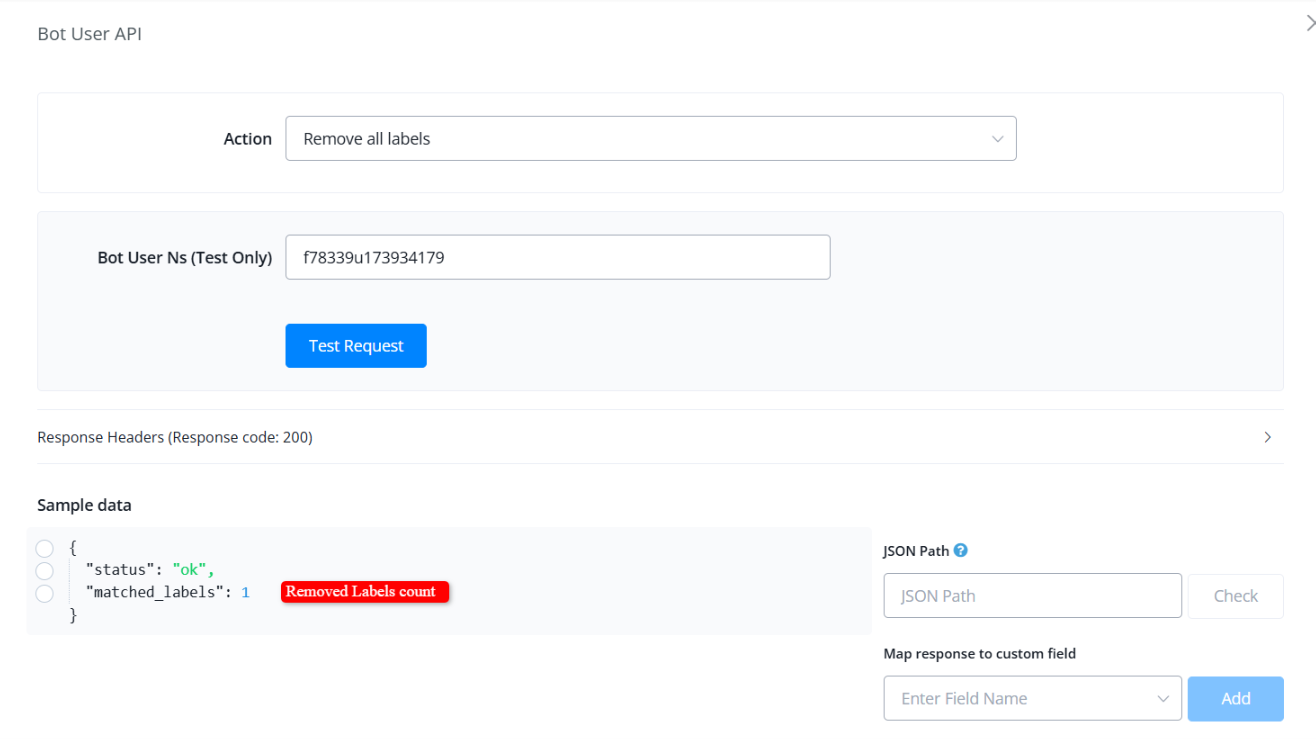The height and width of the screenshot is (739, 1316).
Task: Click the JSON Path help icon
Action: point(961,550)
